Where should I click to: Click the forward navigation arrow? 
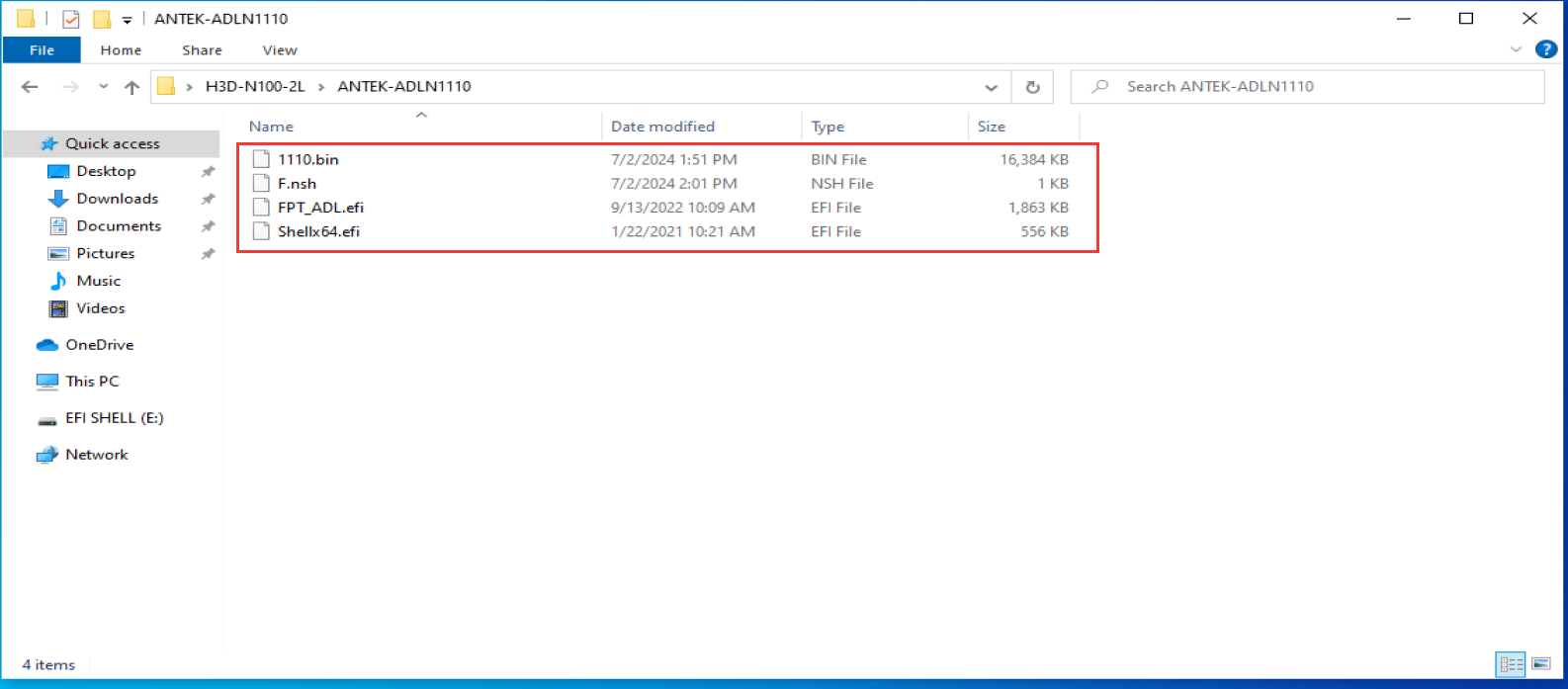[x=70, y=87]
